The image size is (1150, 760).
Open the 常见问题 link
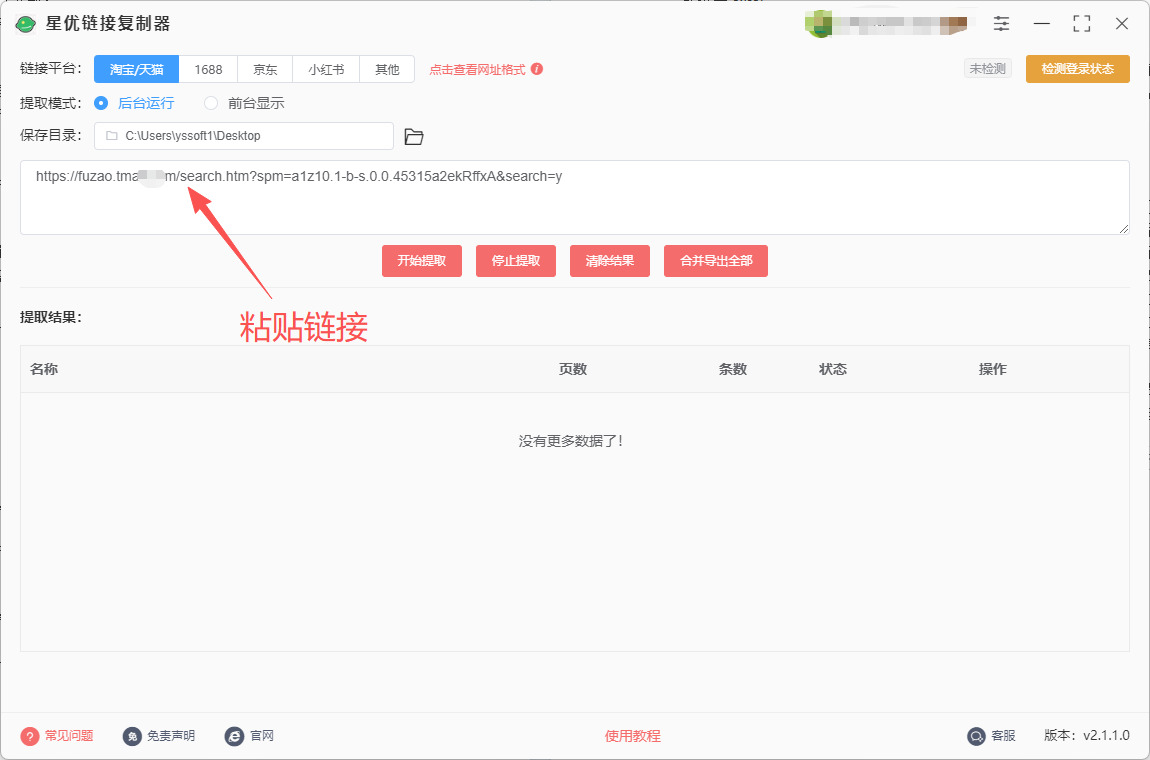click(x=69, y=736)
